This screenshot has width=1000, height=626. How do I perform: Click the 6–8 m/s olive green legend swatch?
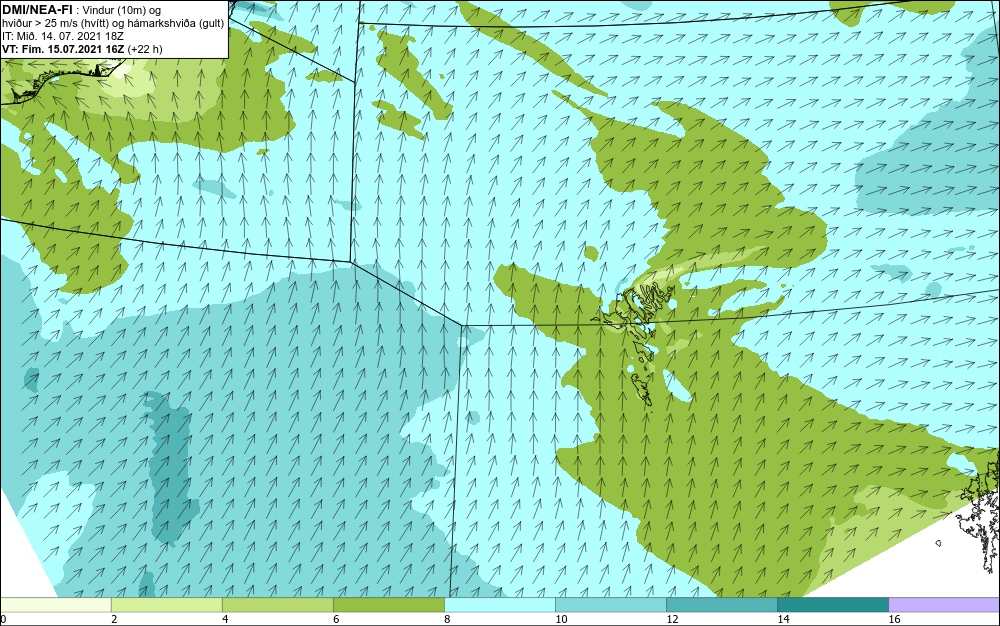coord(388,605)
